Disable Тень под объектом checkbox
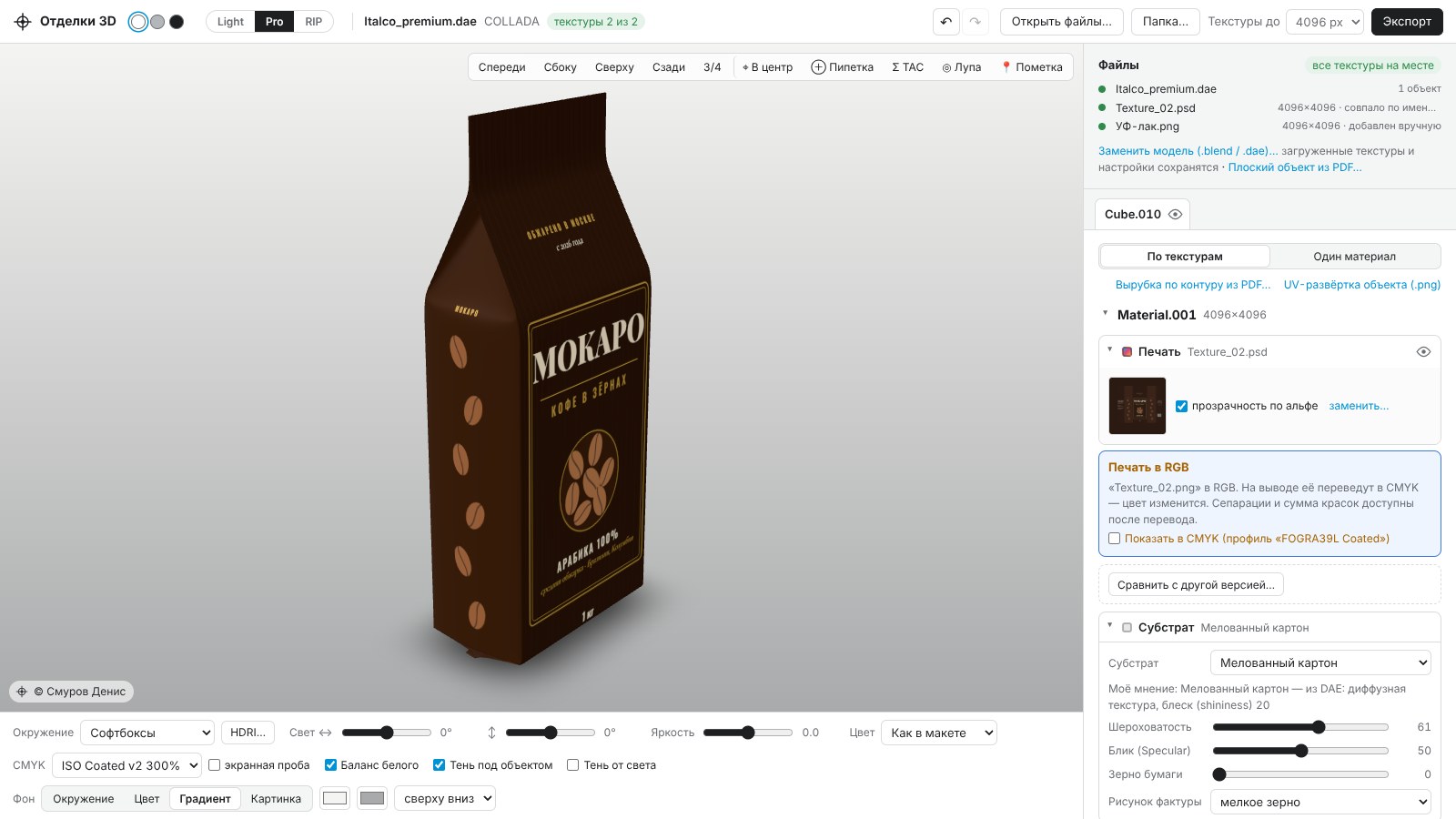 [x=439, y=765]
